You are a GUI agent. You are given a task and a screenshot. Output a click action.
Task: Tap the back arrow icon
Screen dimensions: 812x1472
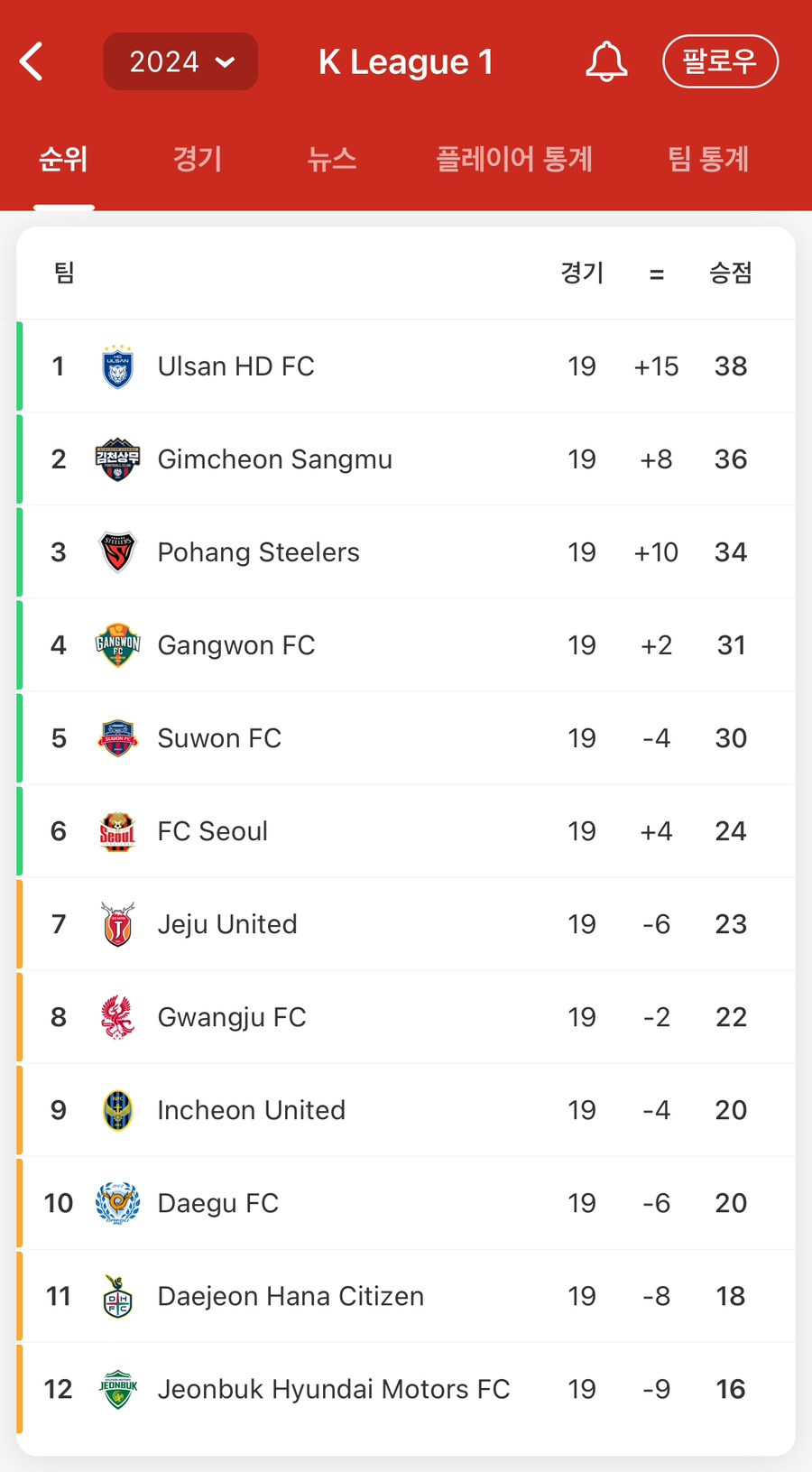tap(32, 61)
